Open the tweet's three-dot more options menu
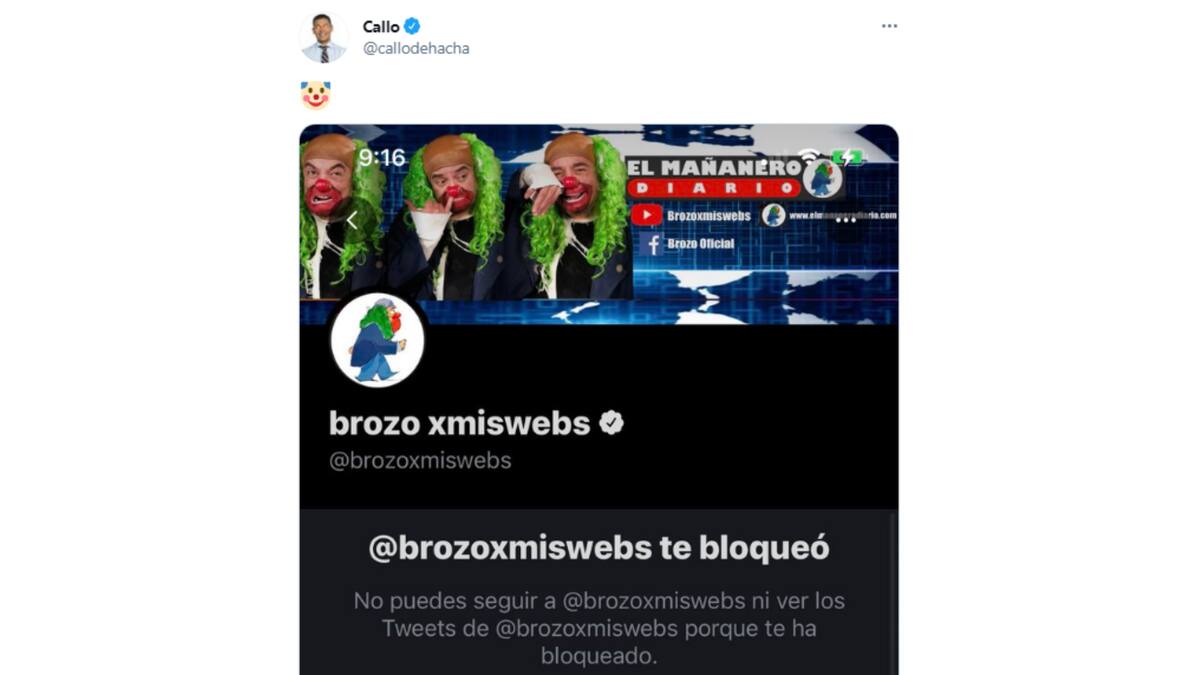Image resolution: width=1200 pixels, height=675 pixels. [x=889, y=26]
